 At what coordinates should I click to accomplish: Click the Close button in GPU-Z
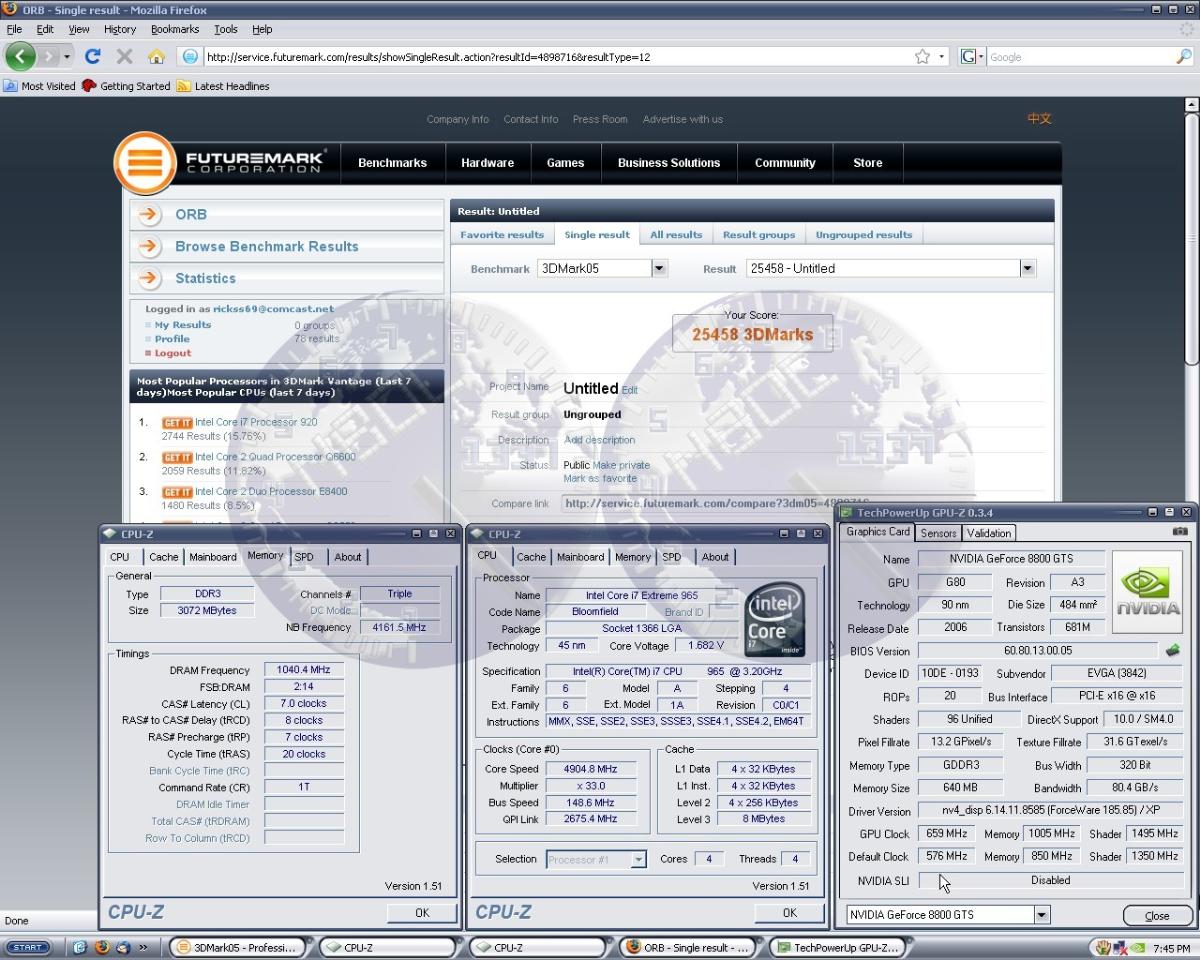coord(1157,915)
